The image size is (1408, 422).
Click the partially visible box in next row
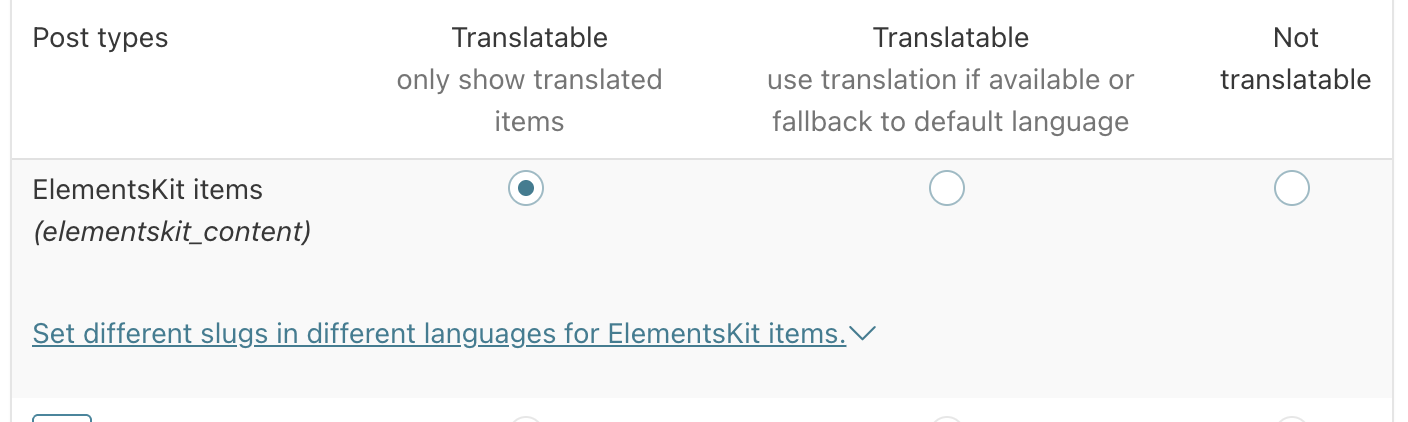point(62,418)
